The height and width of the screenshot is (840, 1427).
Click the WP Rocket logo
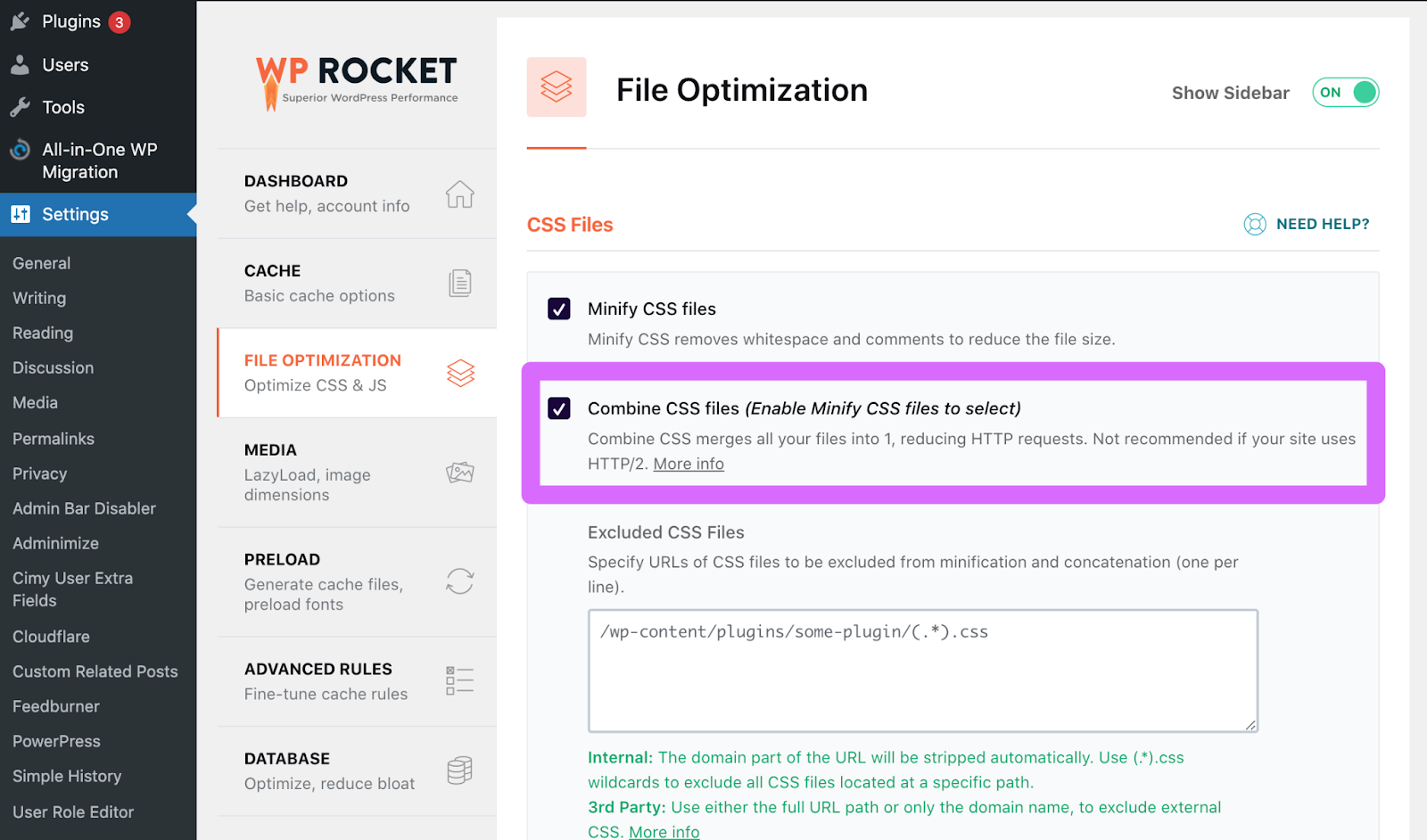(357, 82)
